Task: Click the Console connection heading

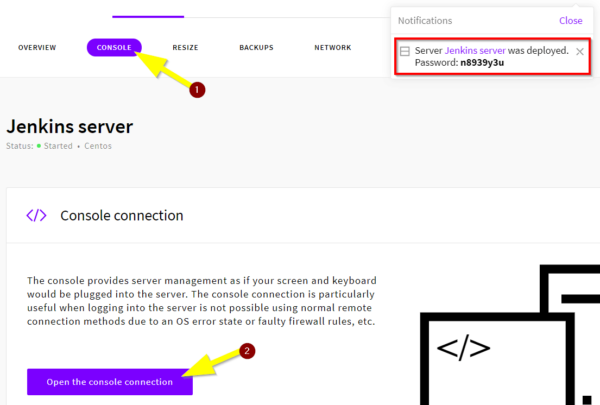Action: [121, 215]
